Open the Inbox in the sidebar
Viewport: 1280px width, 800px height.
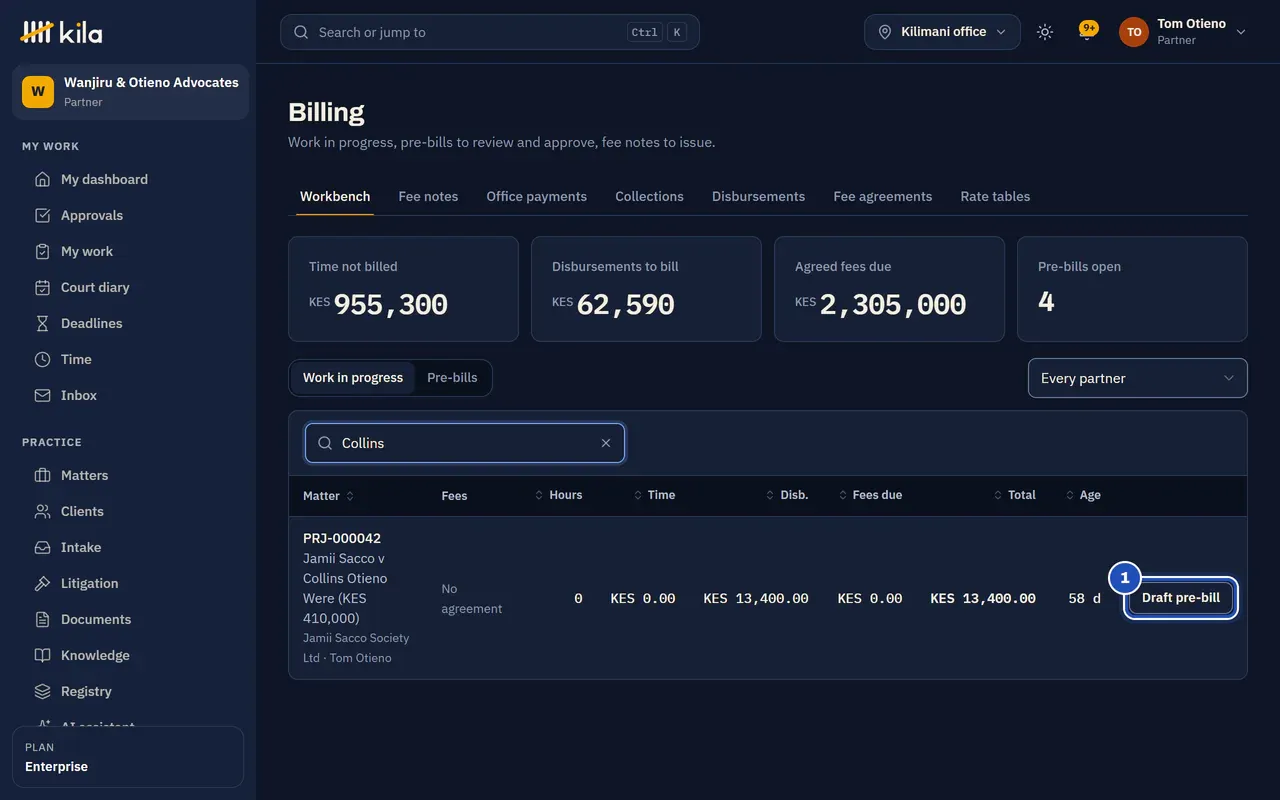[x=128, y=395]
